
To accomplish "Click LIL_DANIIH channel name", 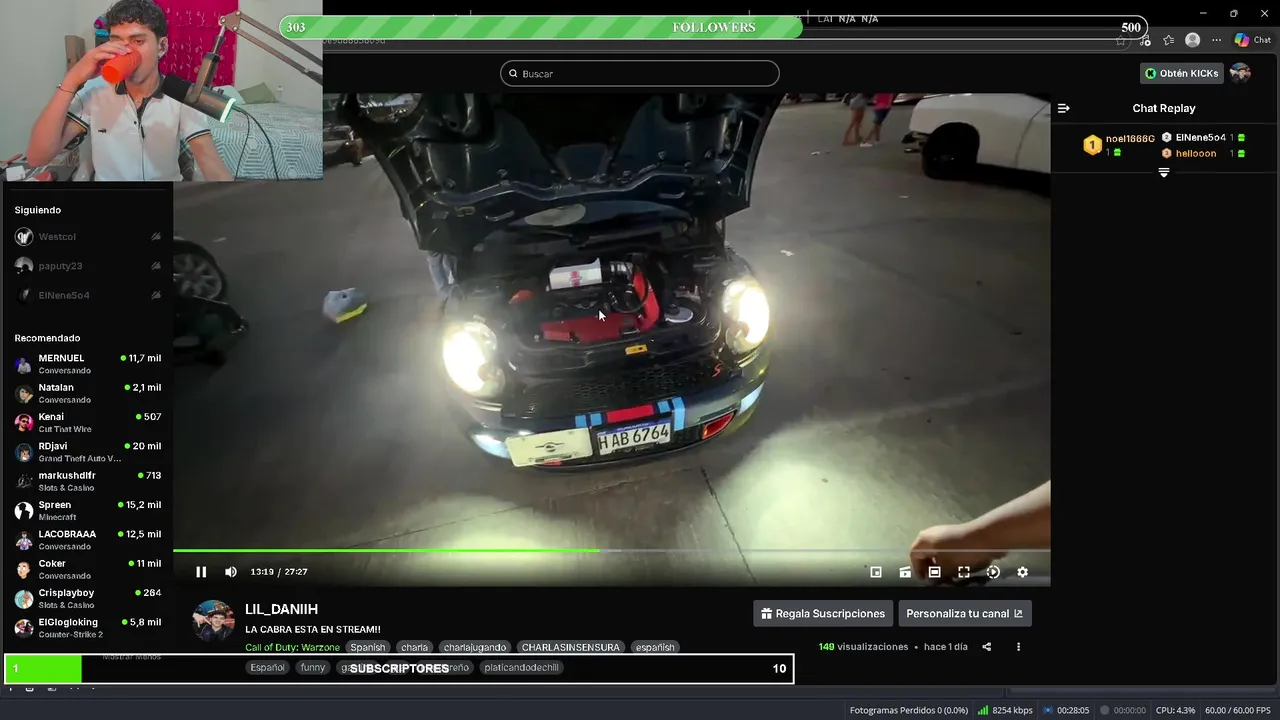I will pos(281,609).
